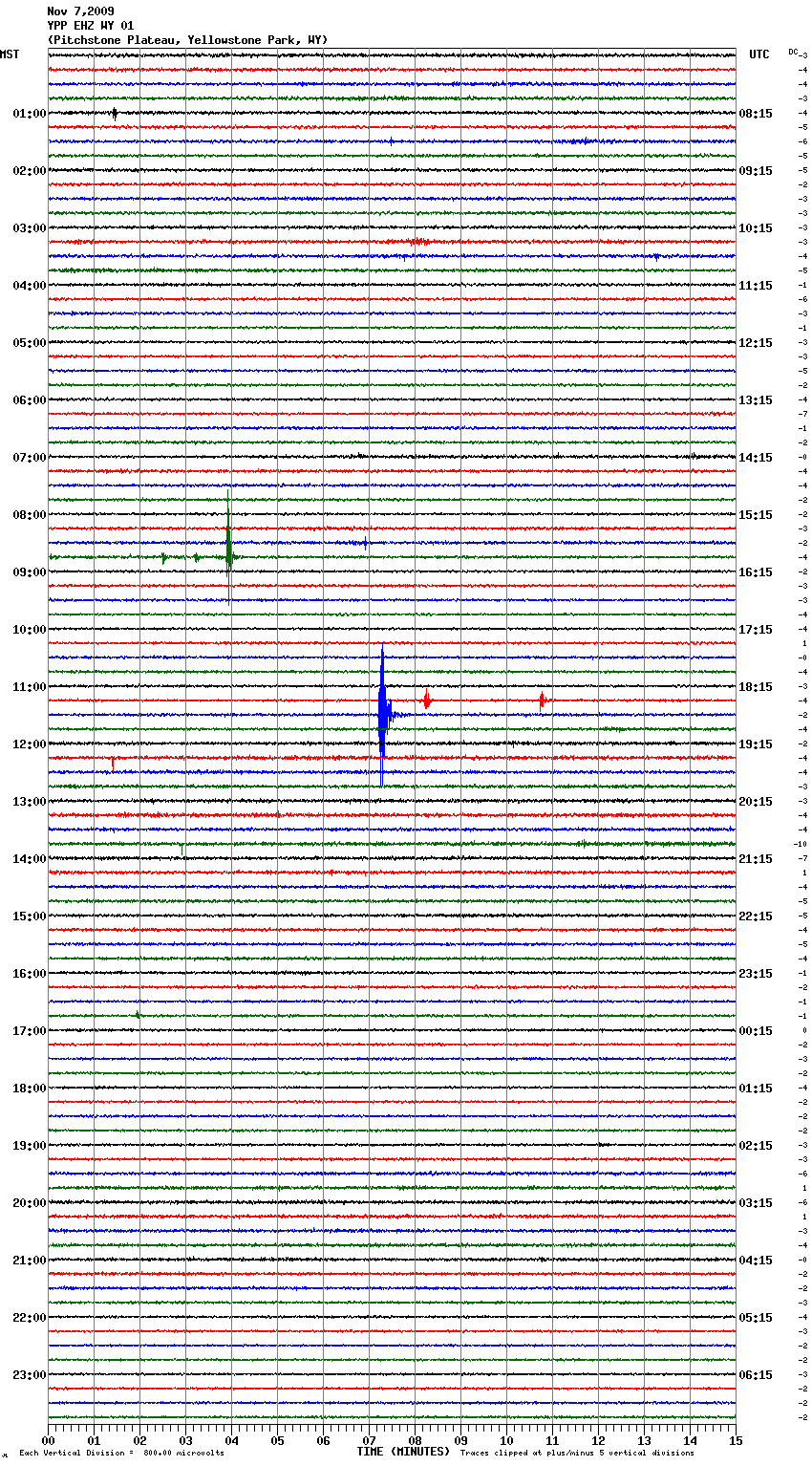This screenshot has width=812, height=1466.
Task: Select the 01:00 MST time label
Action: (x=30, y=114)
